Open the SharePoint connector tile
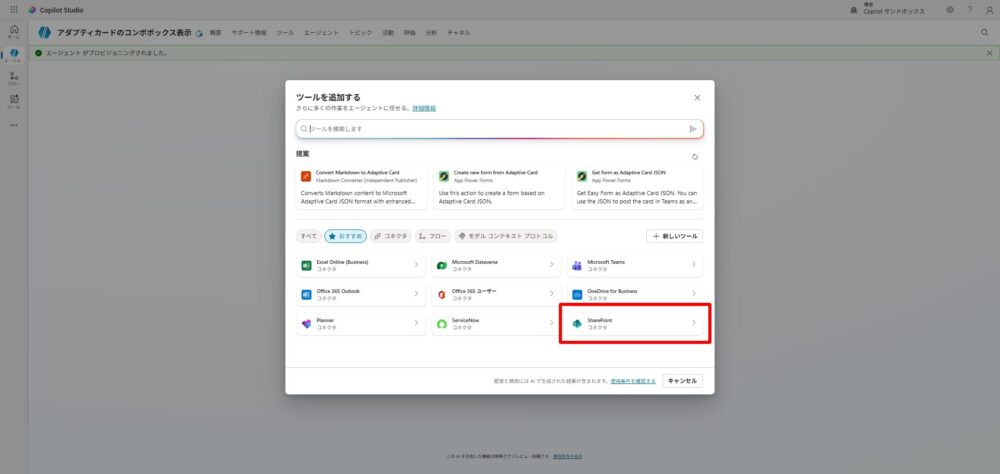The width and height of the screenshot is (1000, 474). tap(634, 324)
